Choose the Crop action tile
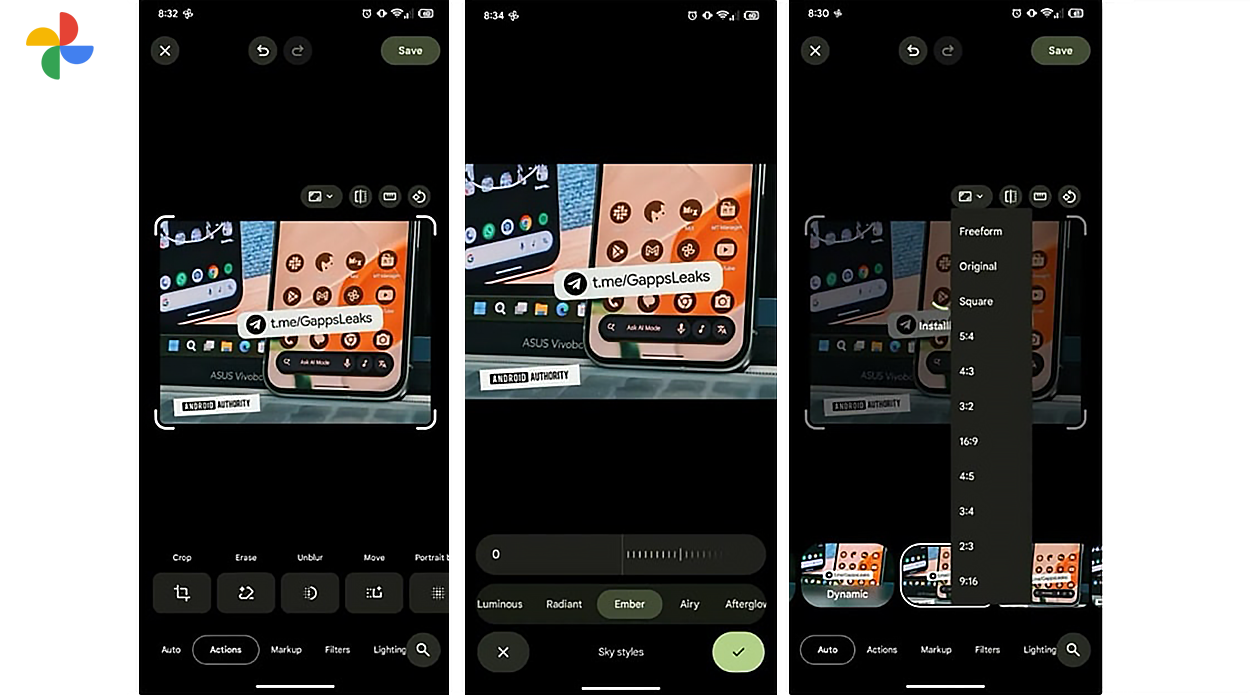 (182, 593)
